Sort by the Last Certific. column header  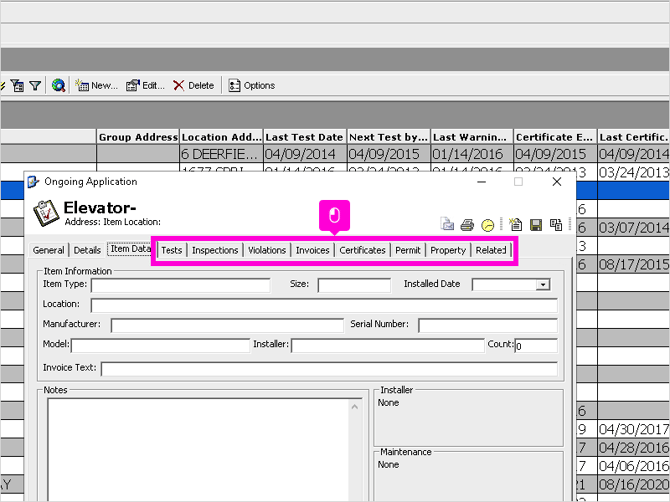click(634, 137)
